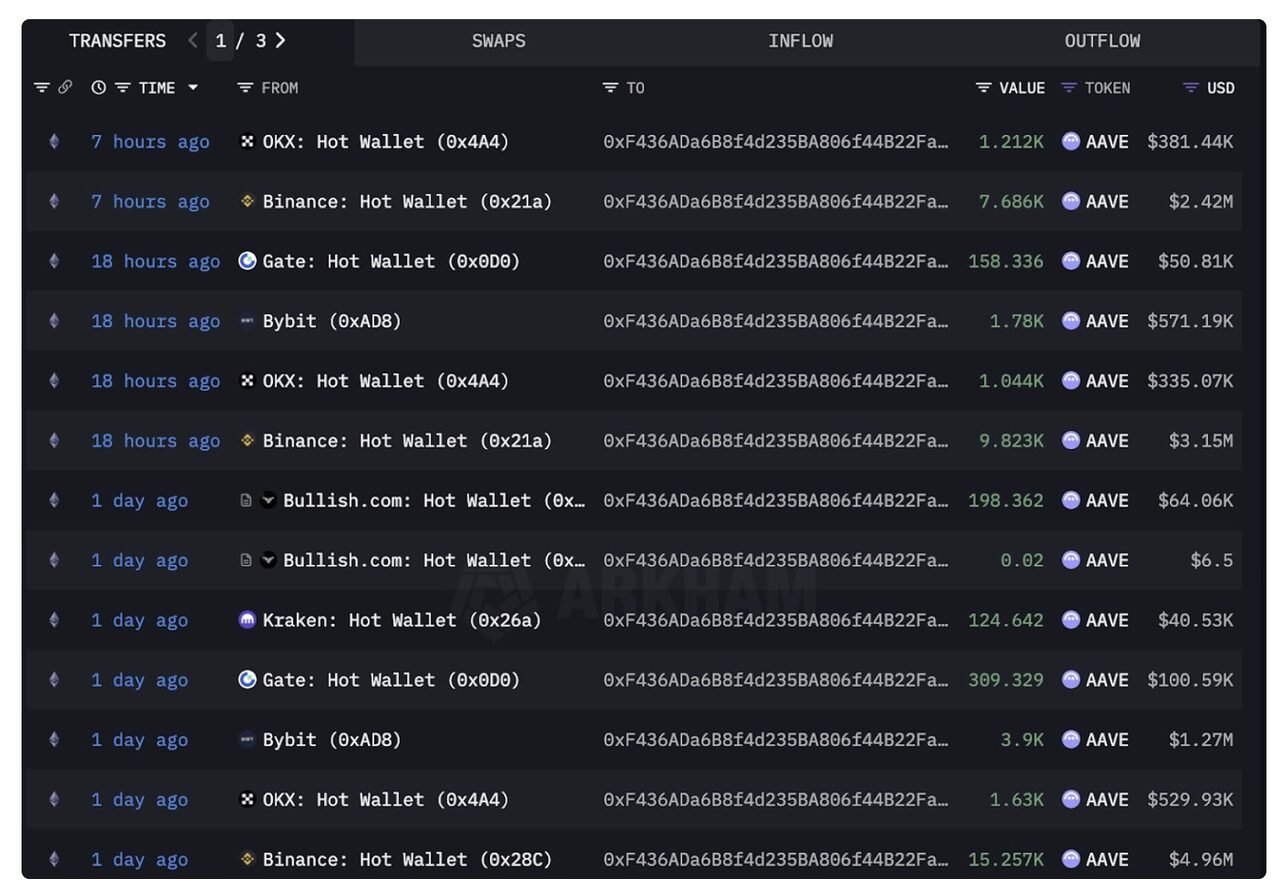Click the Bybit logo in the $571.19K row

pyautogui.click(x=248, y=321)
